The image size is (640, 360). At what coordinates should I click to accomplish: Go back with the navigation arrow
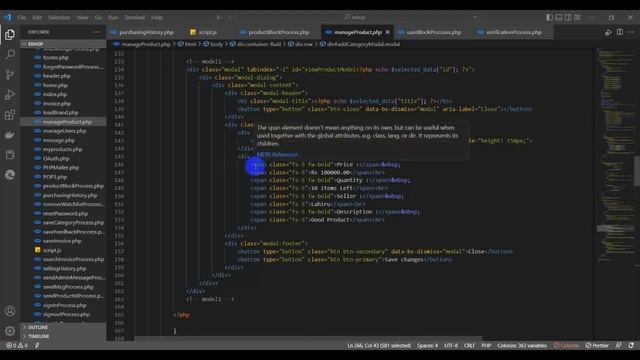point(219,18)
